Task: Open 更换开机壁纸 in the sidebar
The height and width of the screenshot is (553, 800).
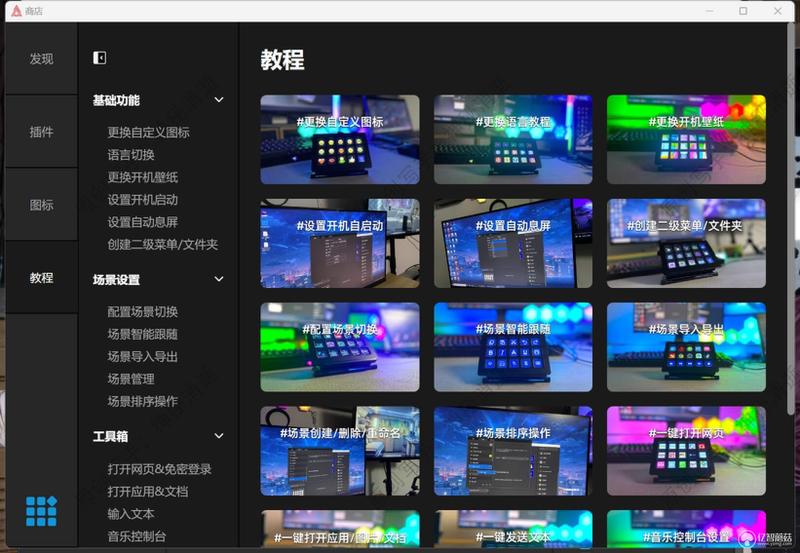Action: tap(143, 178)
